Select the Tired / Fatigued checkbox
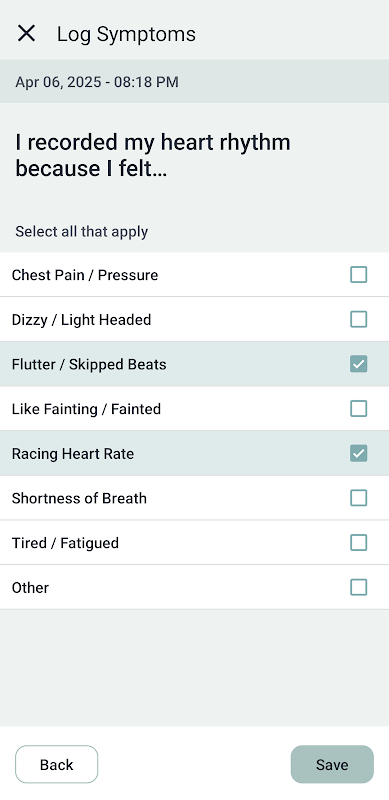389x800 pixels. 358,542
